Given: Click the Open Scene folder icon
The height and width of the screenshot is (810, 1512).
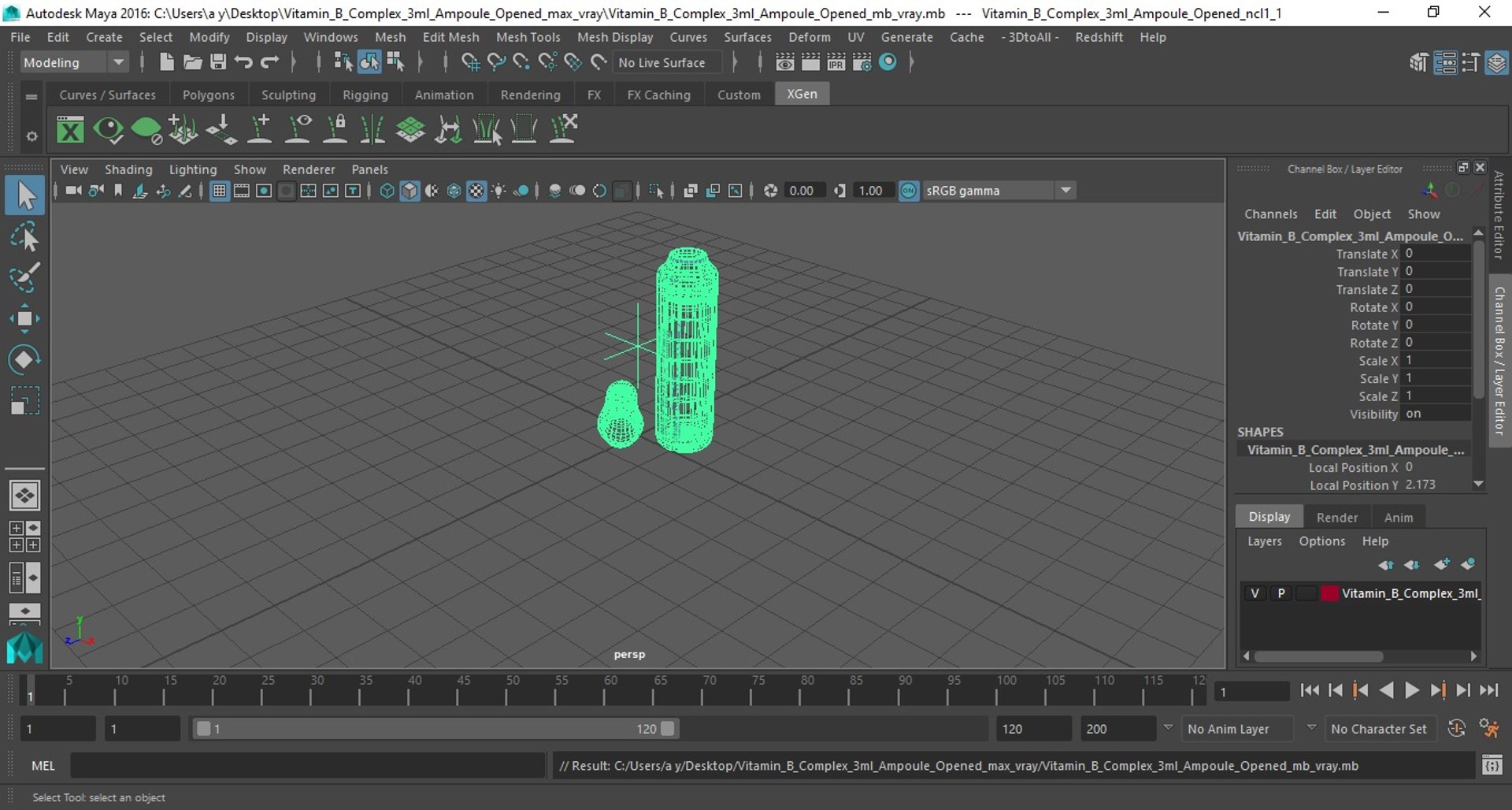Looking at the screenshot, I should [x=192, y=62].
